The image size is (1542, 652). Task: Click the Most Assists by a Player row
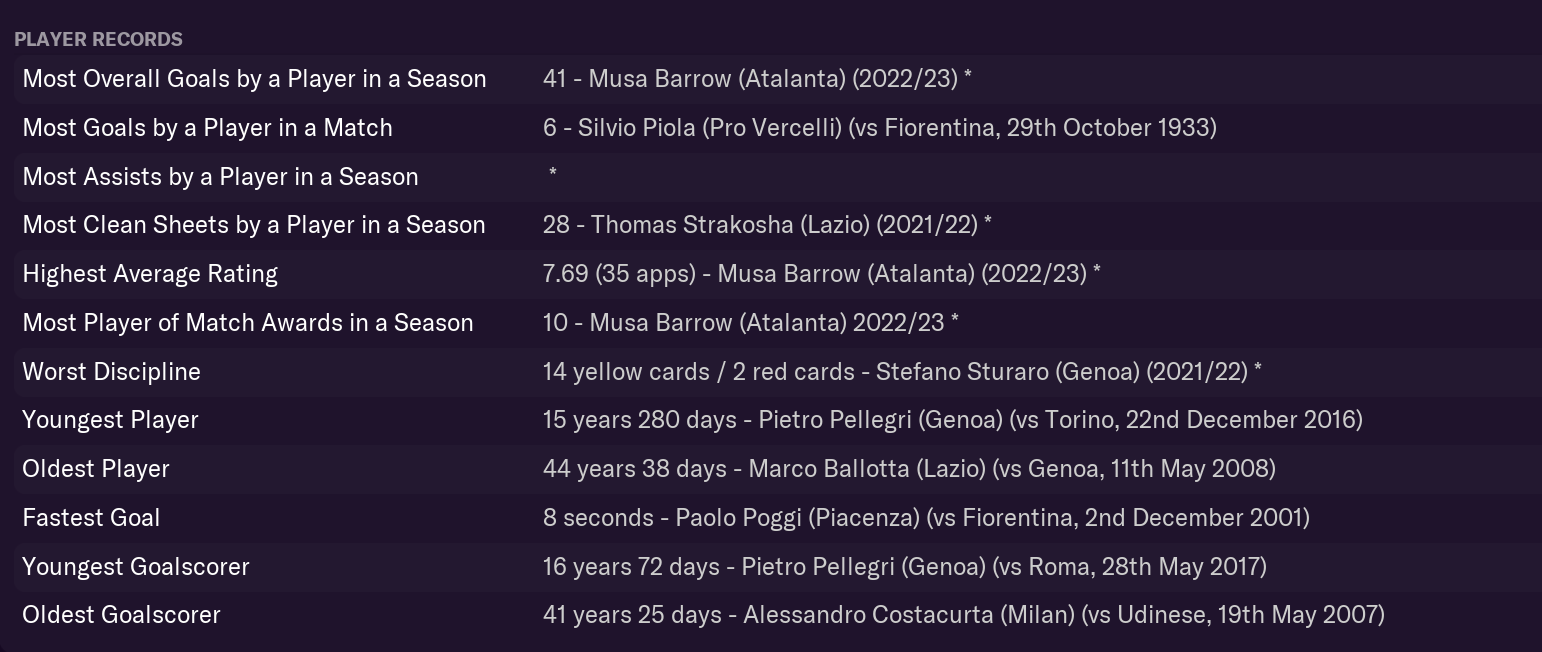pyautogui.click(x=778, y=177)
